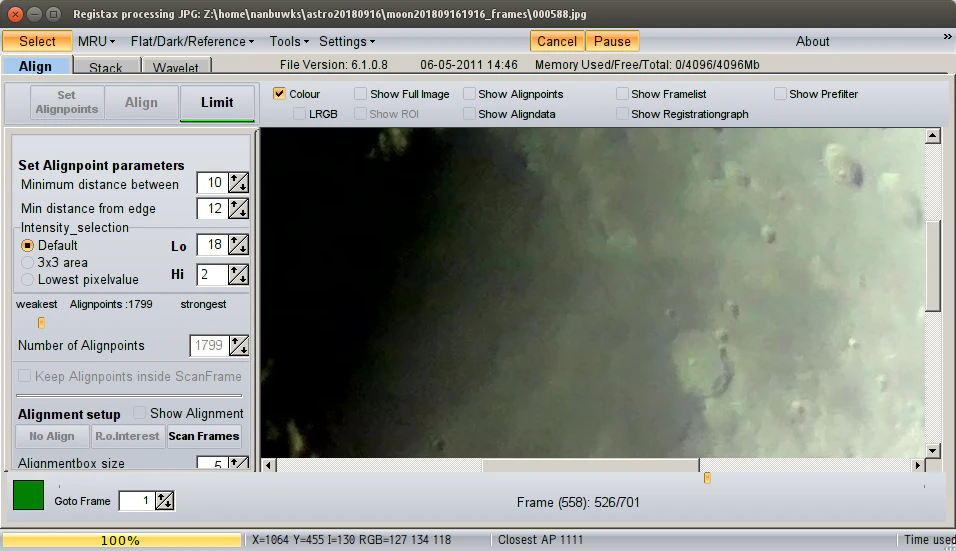The image size is (956, 551).
Task: Toggle Show ROI checkbox
Action: 360,114
